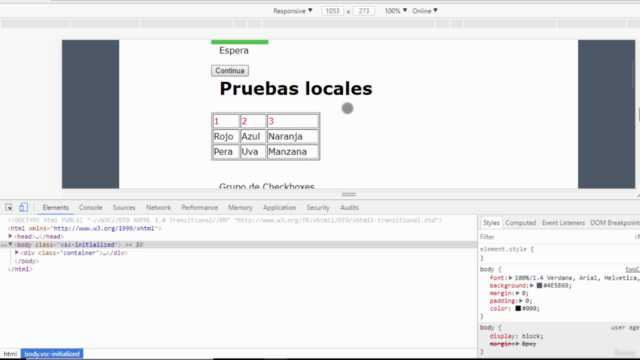Edit the viewport width field 1053
Screen dimensions: 640x360
click(332, 11)
